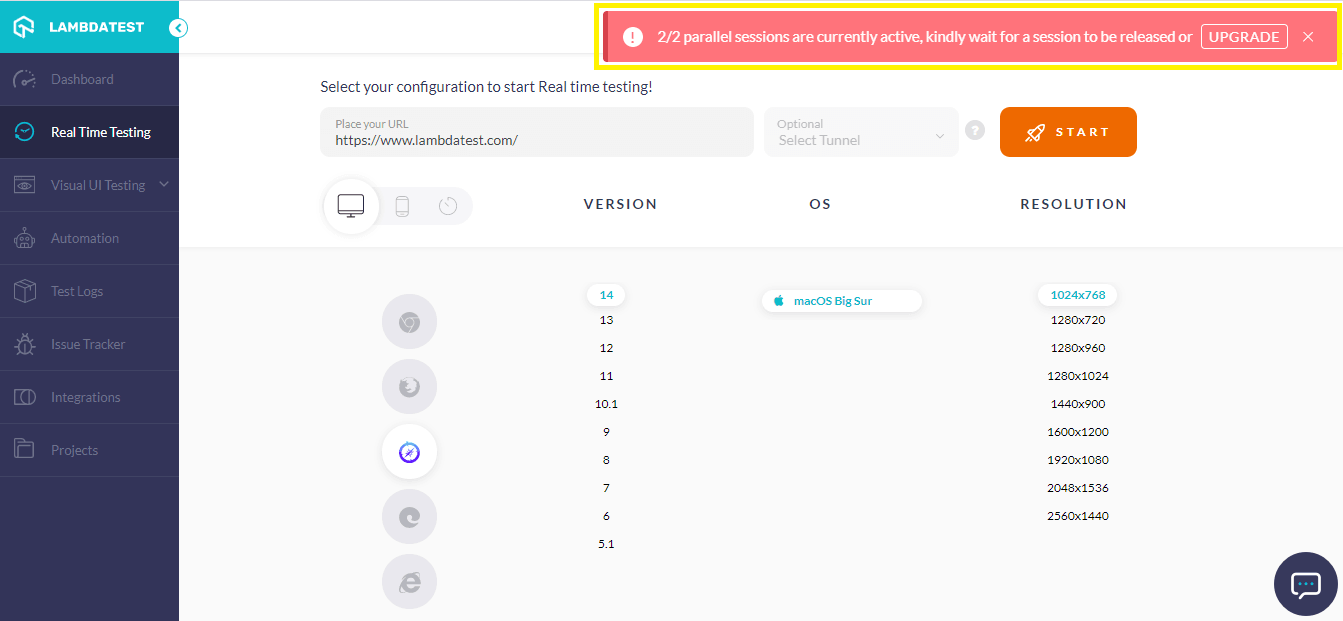Select the Chrome browser icon
The width and height of the screenshot is (1343, 621).
[x=409, y=322]
